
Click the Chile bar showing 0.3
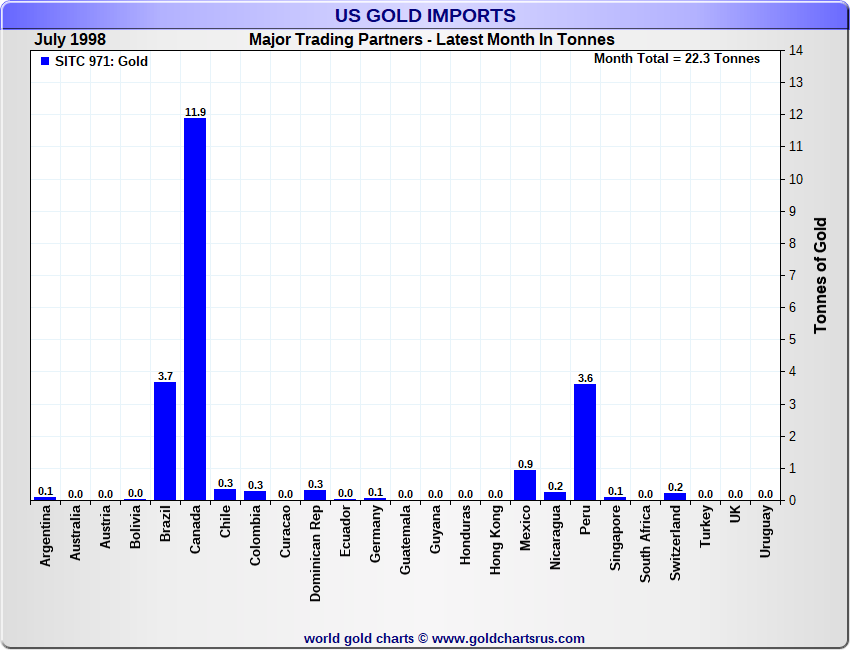tap(225, 494)
